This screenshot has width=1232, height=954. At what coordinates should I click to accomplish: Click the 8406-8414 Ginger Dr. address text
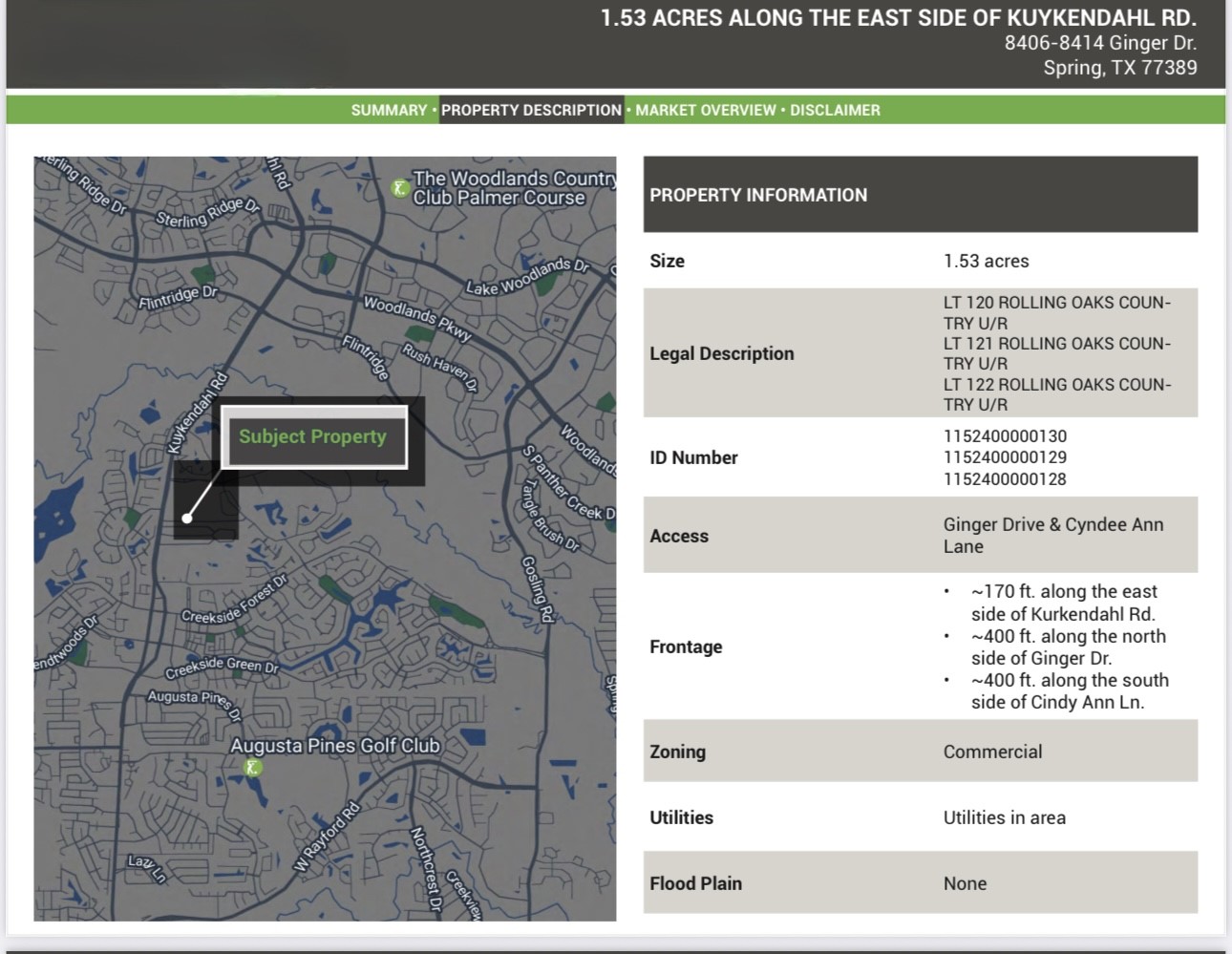coord(1100,43)
